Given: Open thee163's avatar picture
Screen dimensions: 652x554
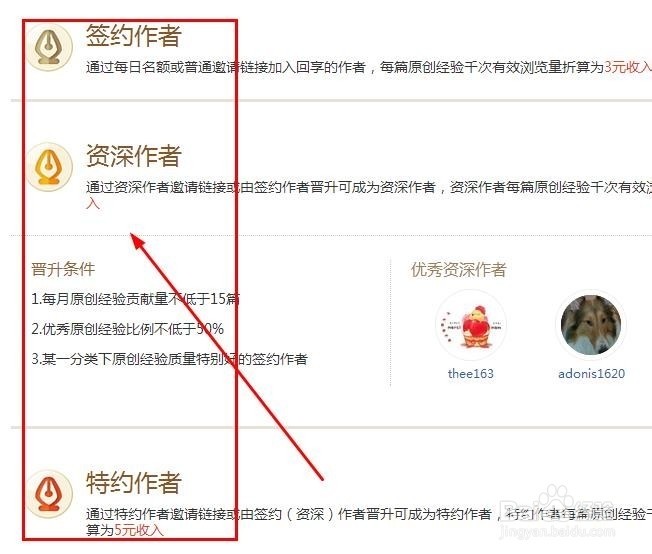Looking at the screenshot, I should pos(471,325).
